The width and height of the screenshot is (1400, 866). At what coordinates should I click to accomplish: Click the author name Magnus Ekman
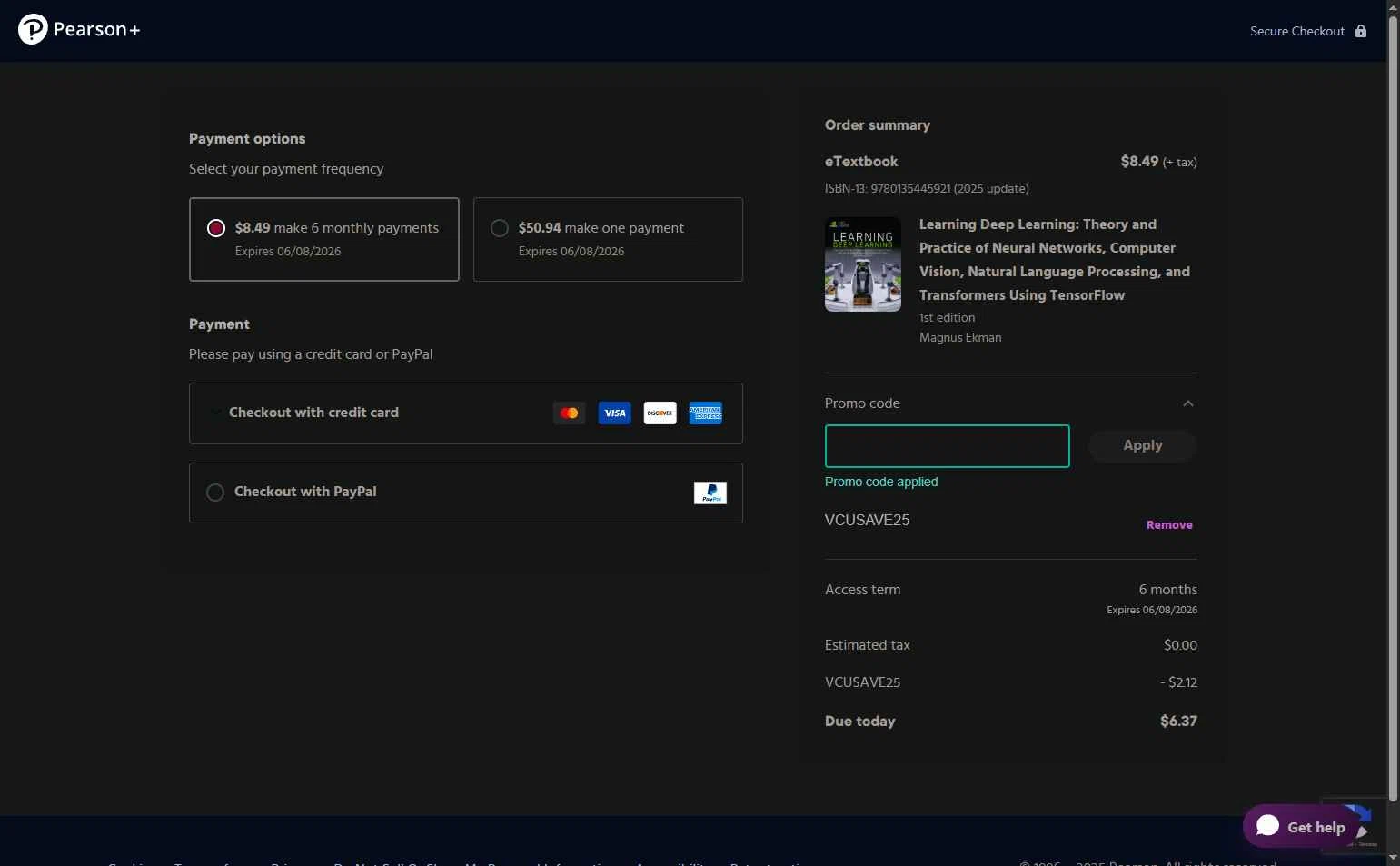coord(960,337)
